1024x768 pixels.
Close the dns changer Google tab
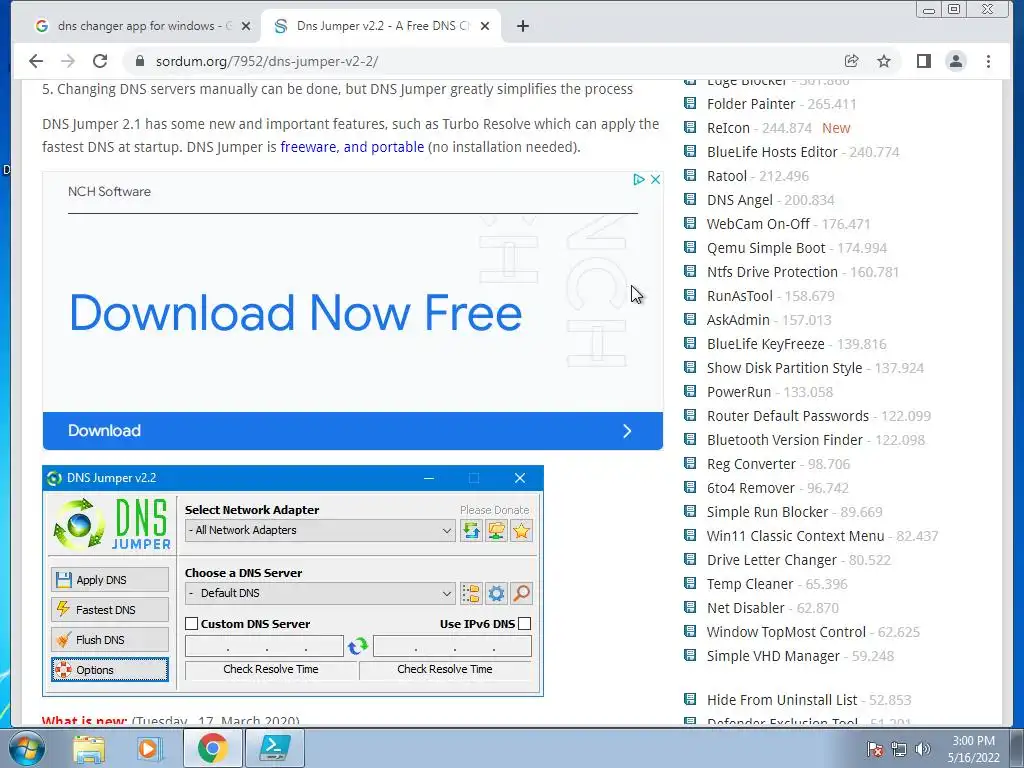click(x=246, y=26)
